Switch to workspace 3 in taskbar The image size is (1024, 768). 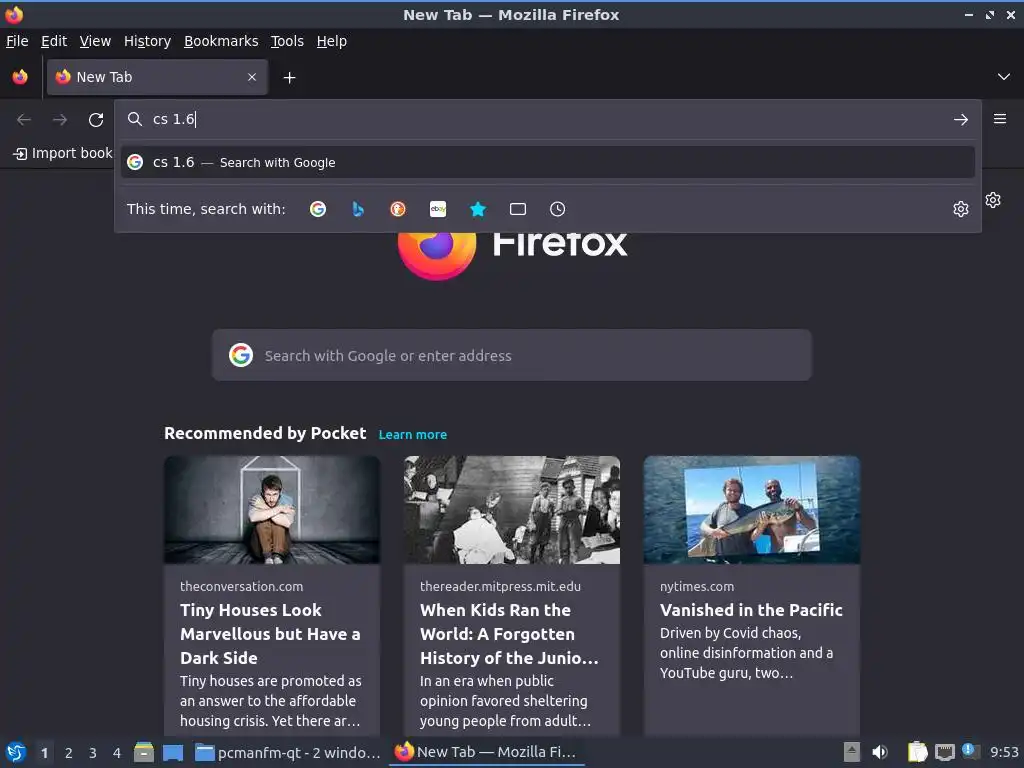pyautogui.click(x=93, y=753)
